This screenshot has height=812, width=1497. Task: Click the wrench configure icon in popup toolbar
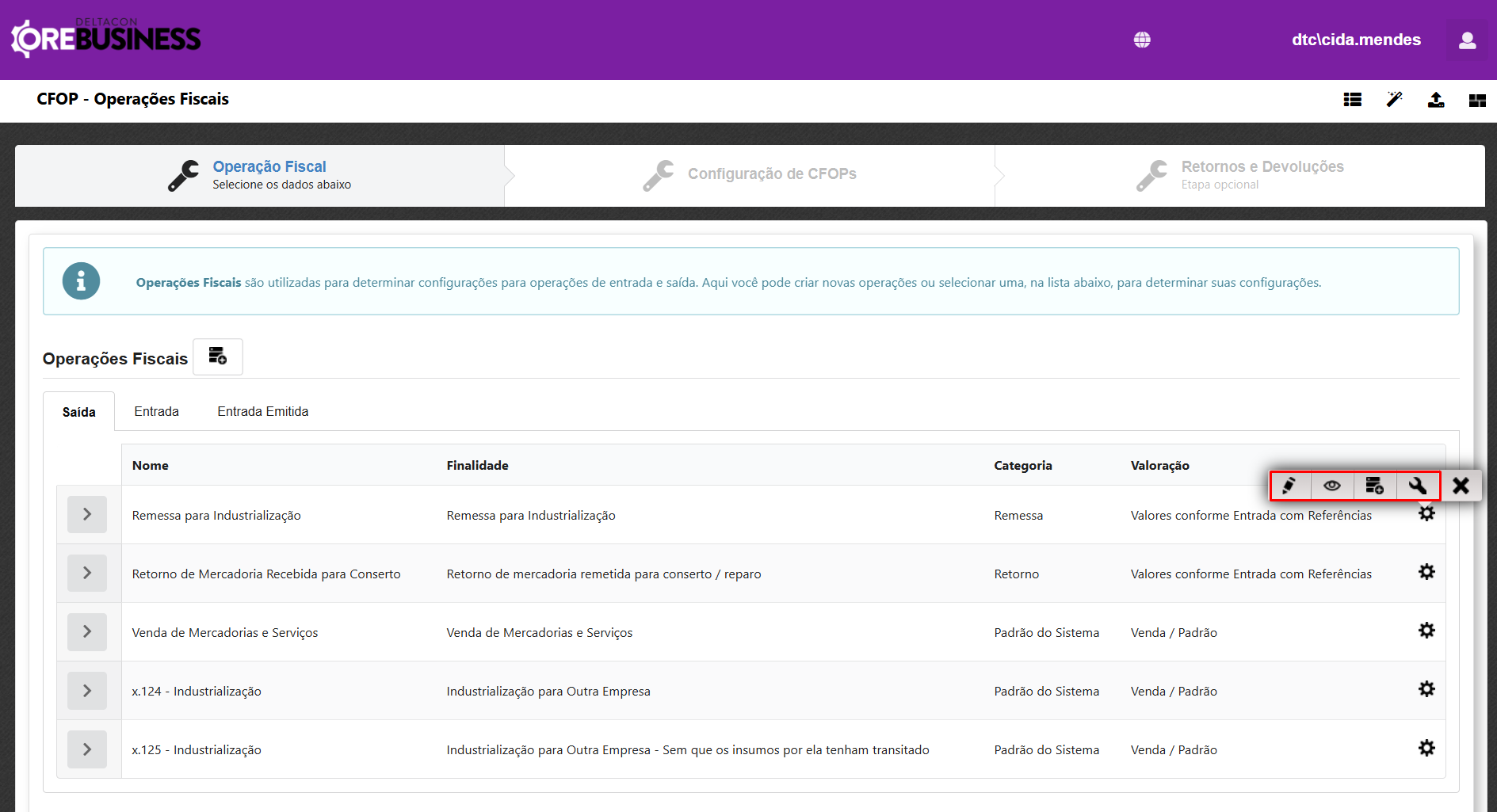1418,486
